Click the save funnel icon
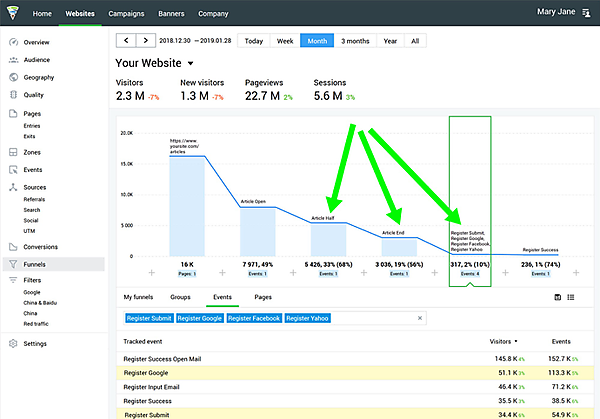The height and width of the screenshot is (419, 600). pyautogui.click(x=556, y=297)
